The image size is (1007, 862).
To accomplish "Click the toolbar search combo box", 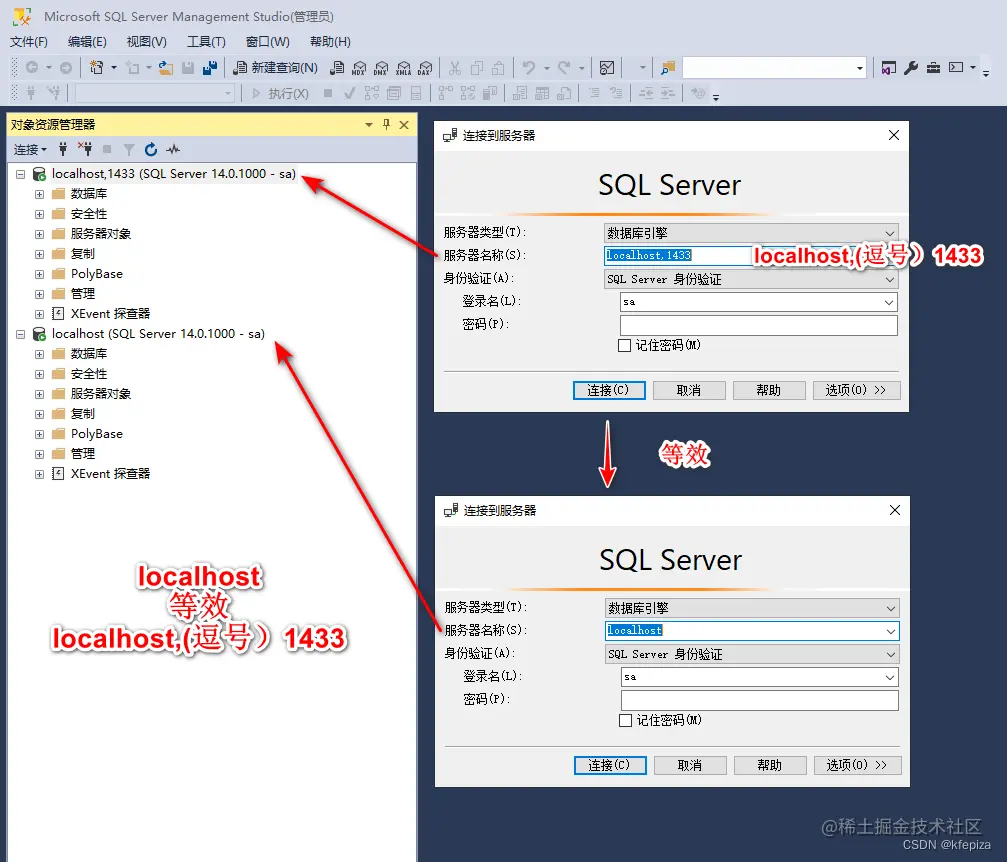I will click(x=774, y=67).
